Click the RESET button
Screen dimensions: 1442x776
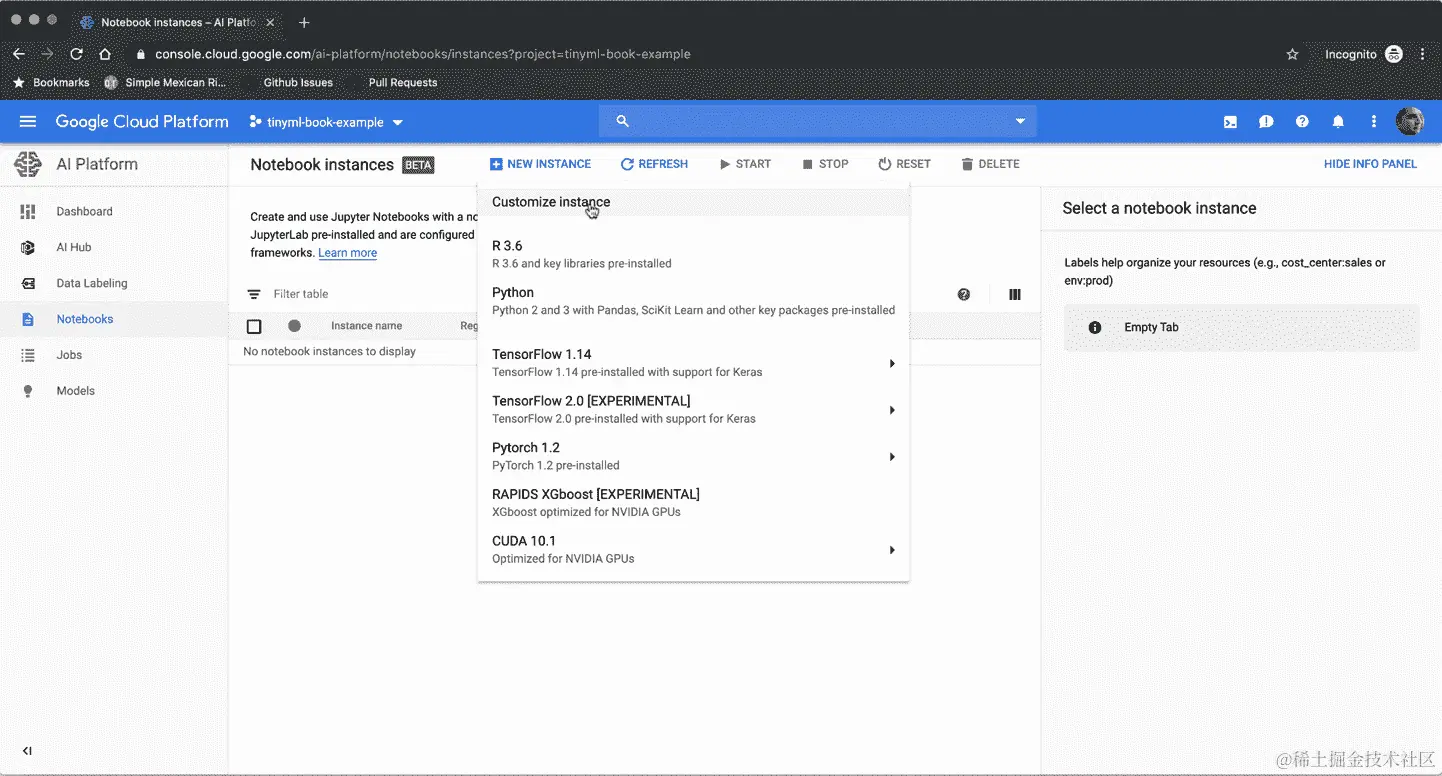coord(904,164)
